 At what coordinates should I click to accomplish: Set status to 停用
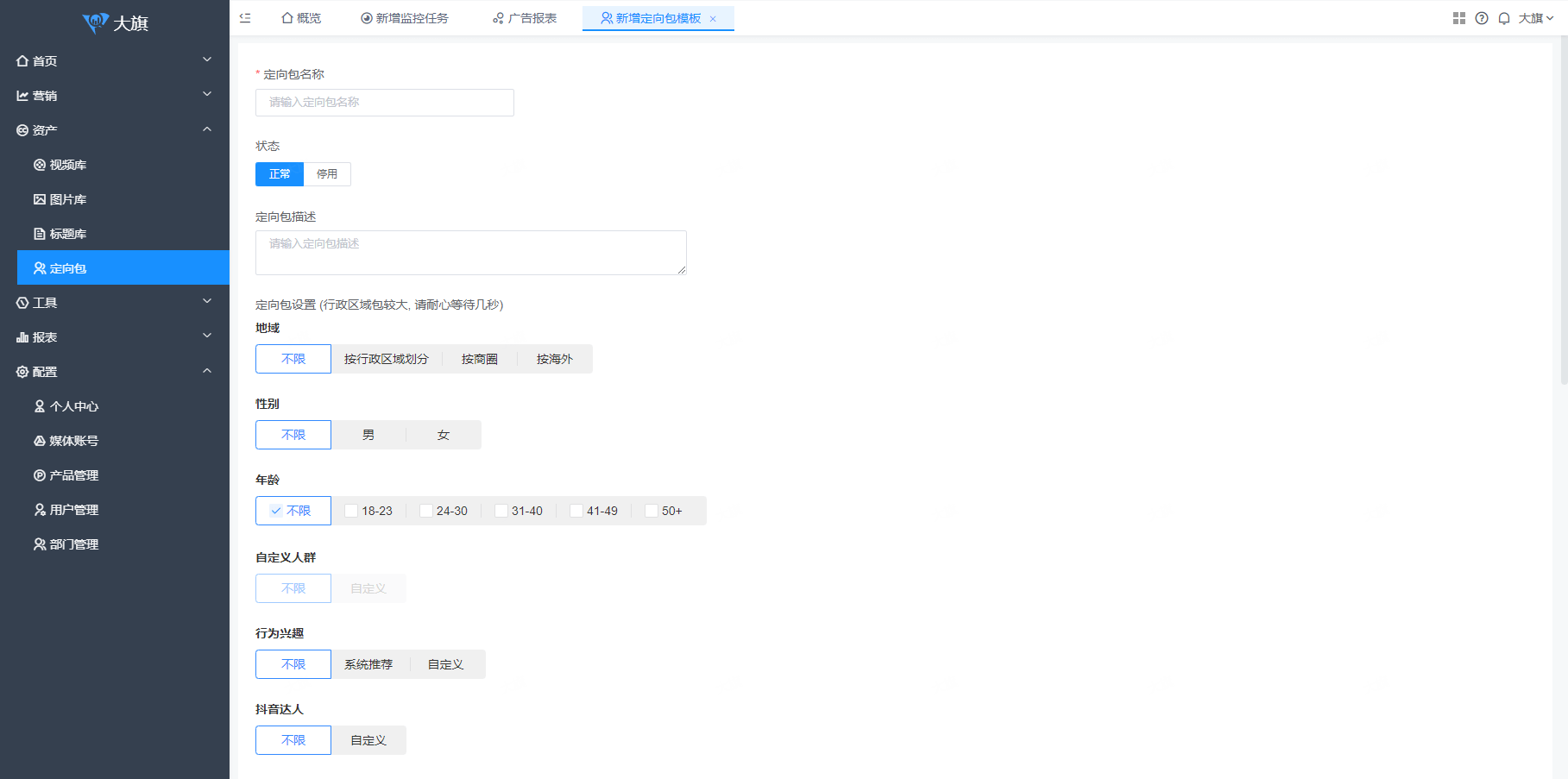coord(327,174)
